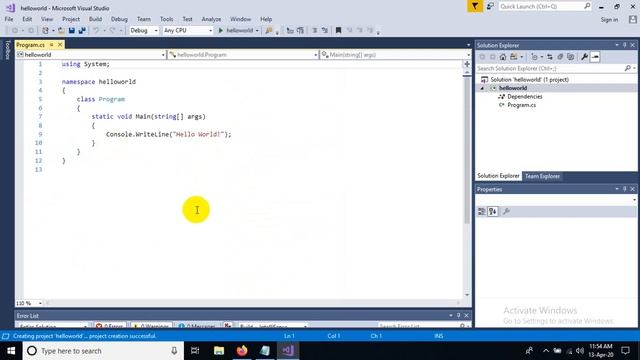Image resolution: width=640 pixels, height=360 pixels.
Task: Click the comment out selected lines icon
Action: pos(315,31)
